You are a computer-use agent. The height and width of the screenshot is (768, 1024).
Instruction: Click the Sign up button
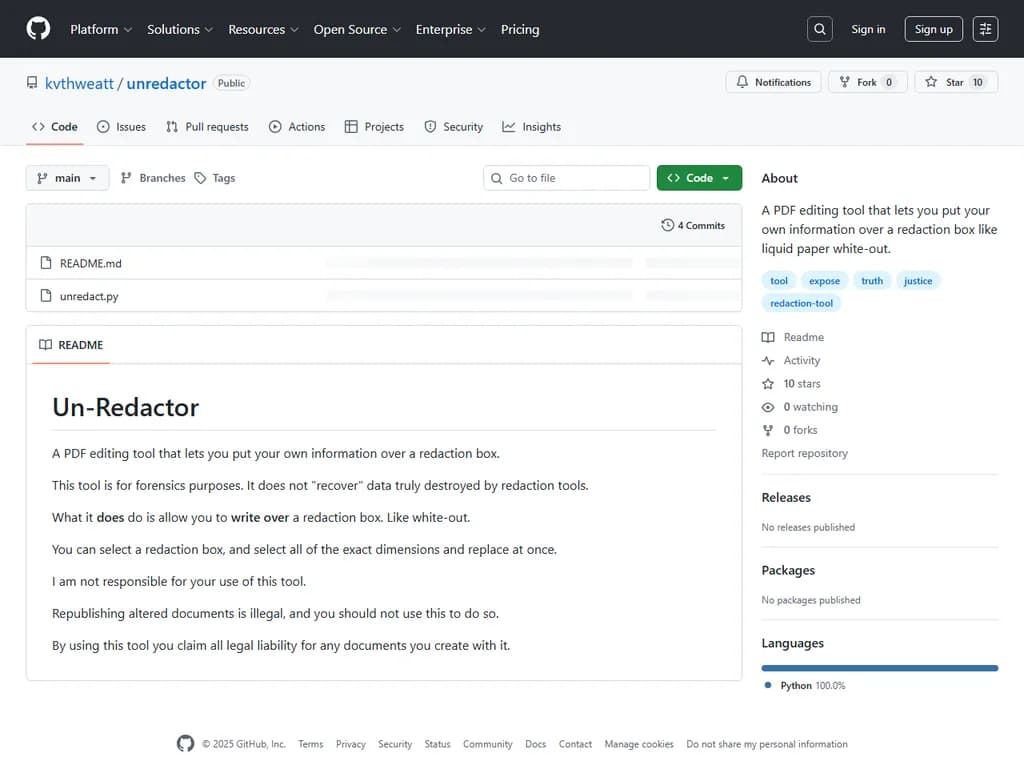(933, 29)
